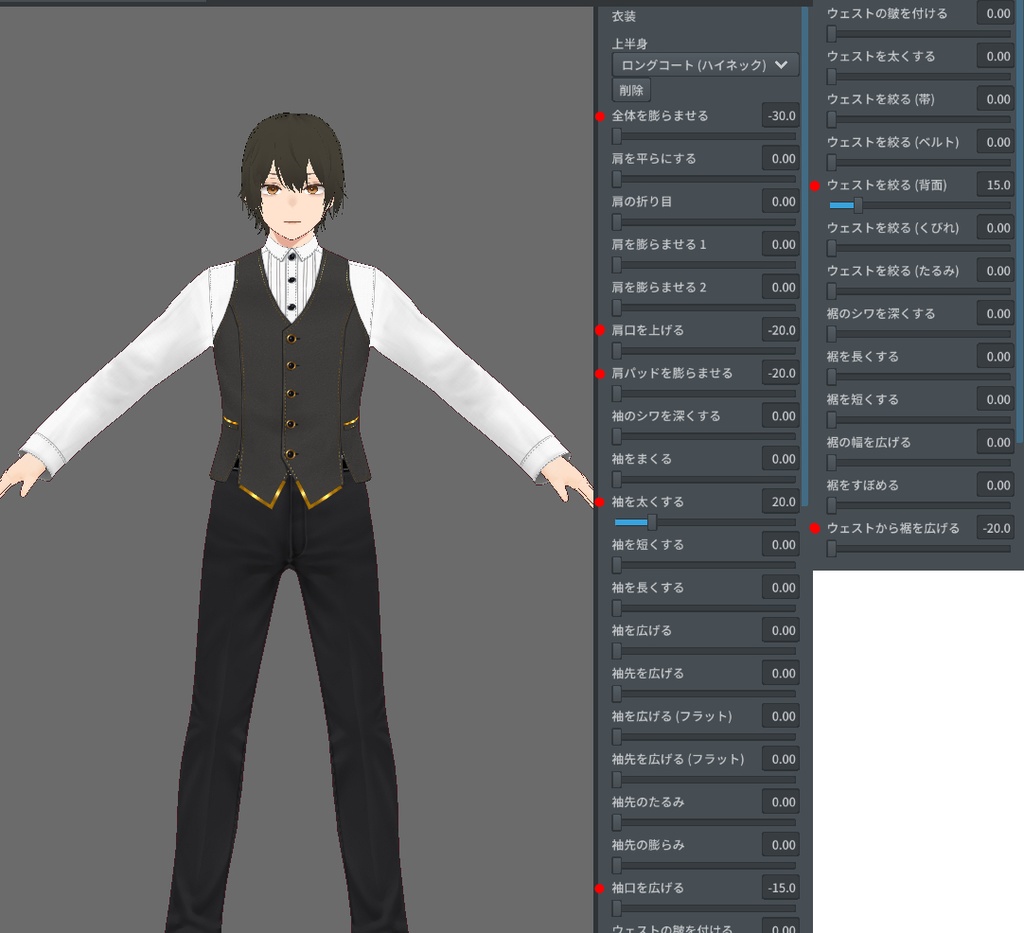Click the 裾を短くする slider
Viewport: 1024px width, 933px height.
(919, 420)
